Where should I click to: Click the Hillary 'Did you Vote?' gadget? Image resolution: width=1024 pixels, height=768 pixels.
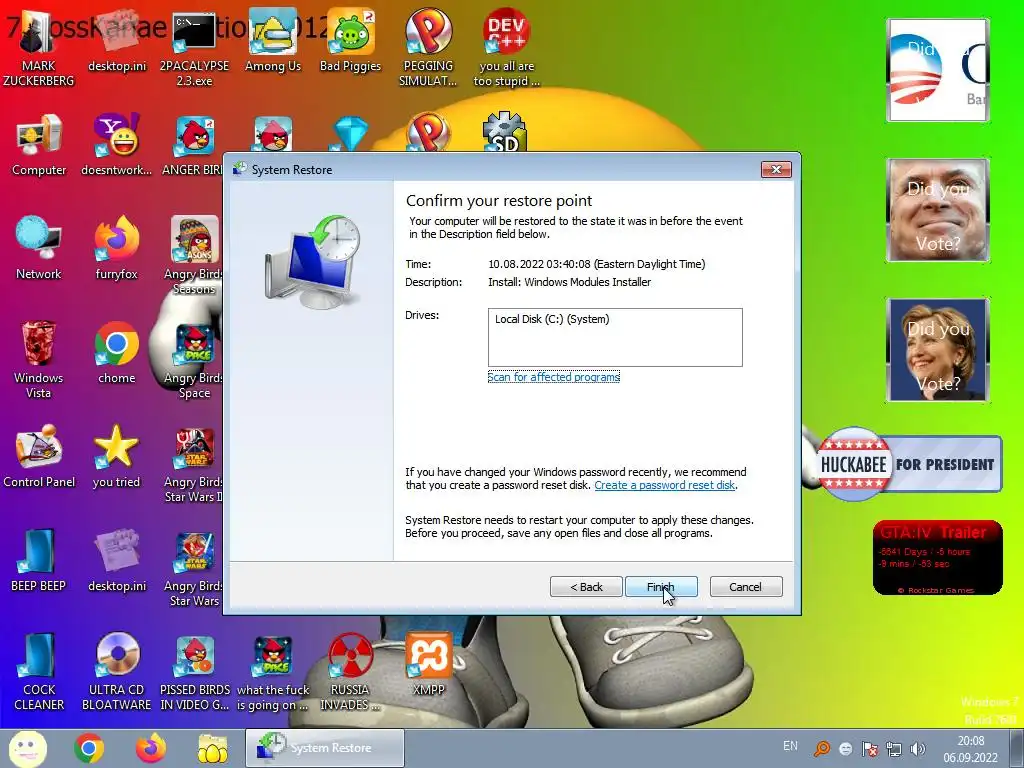pyautogui.click(x=938, y=350)
